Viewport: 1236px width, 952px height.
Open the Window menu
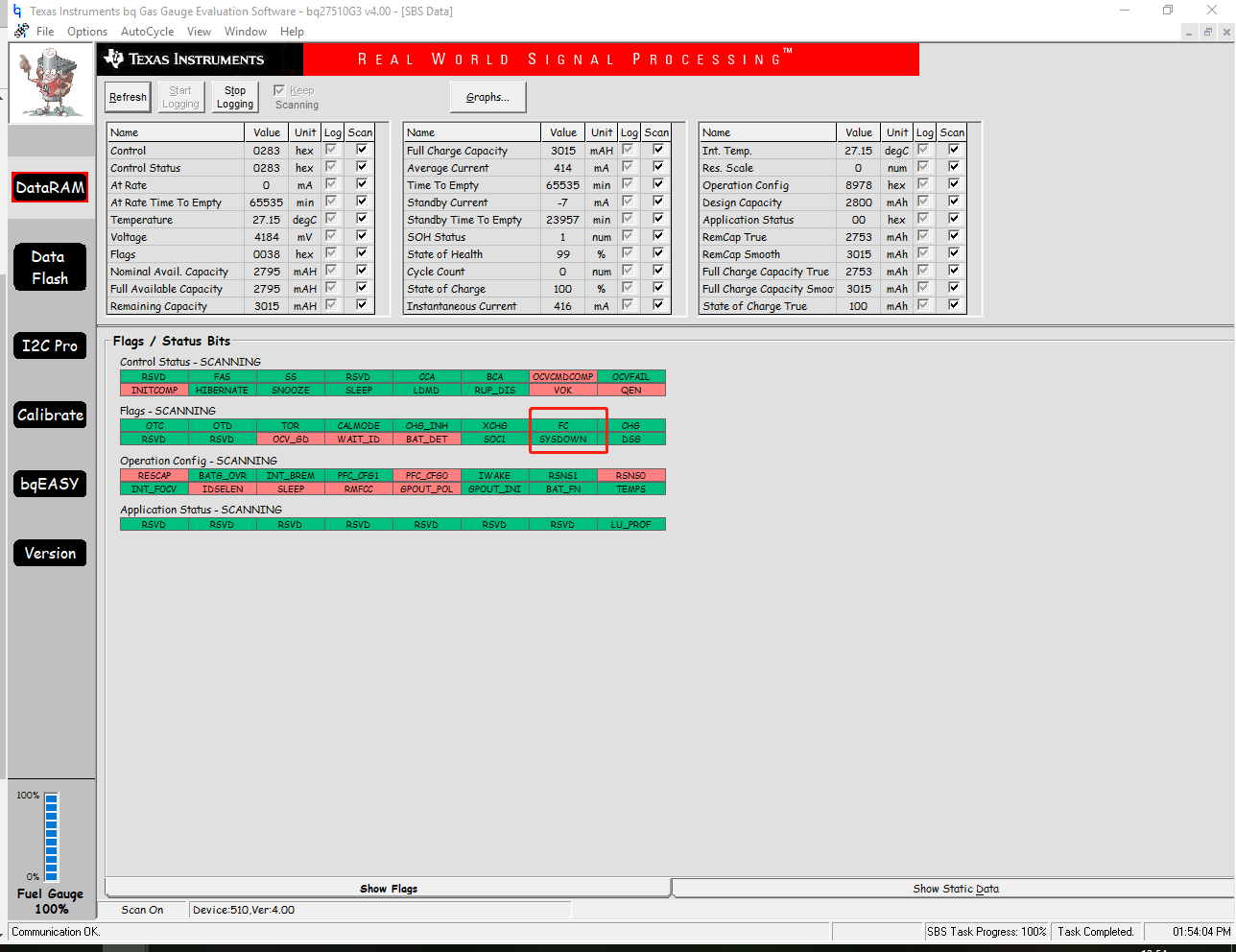point(246,32)
